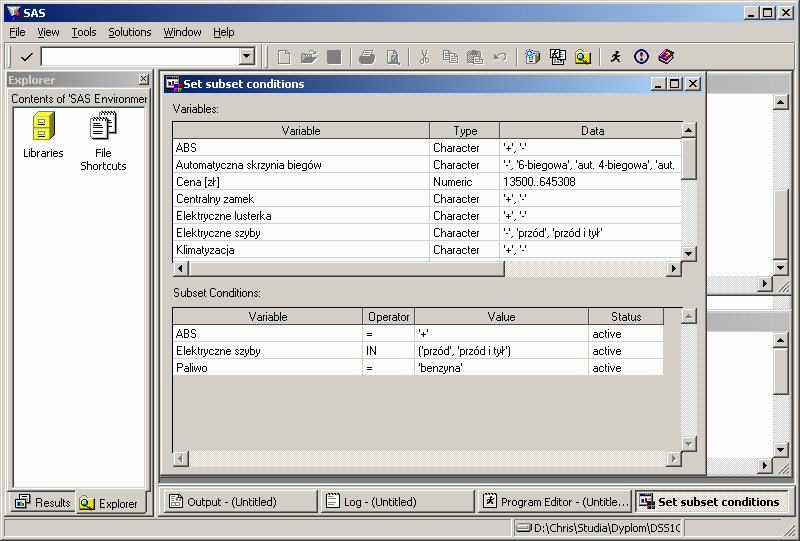
Task: Click the ('przód', 'przód i tył') value cell
Action: click(x=502, y=351)
